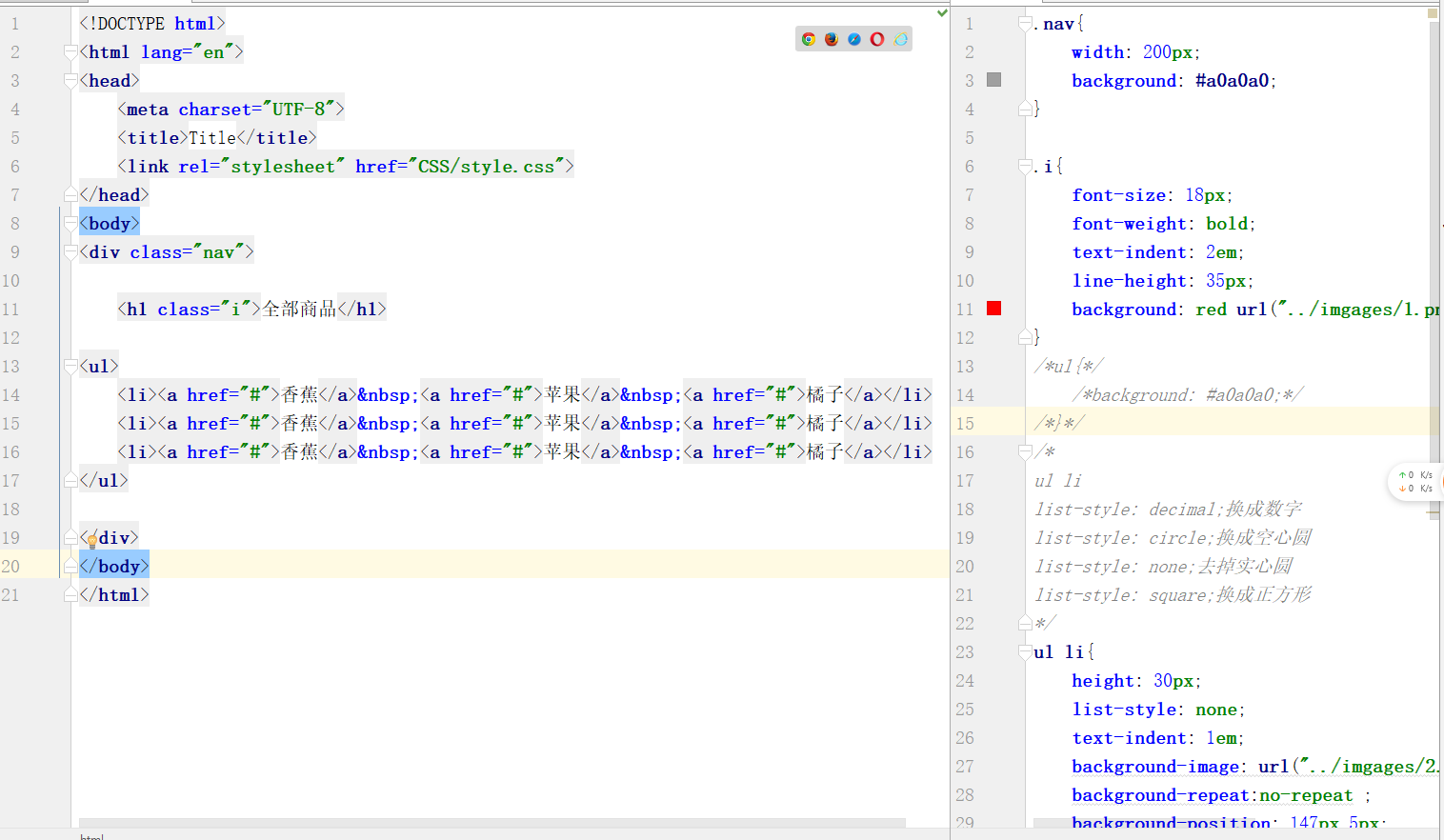Image resolution: width=1444 pixels, height=840 pixels.
Task: Click fold end marker at closing head tag
Action: click(70, 194)
